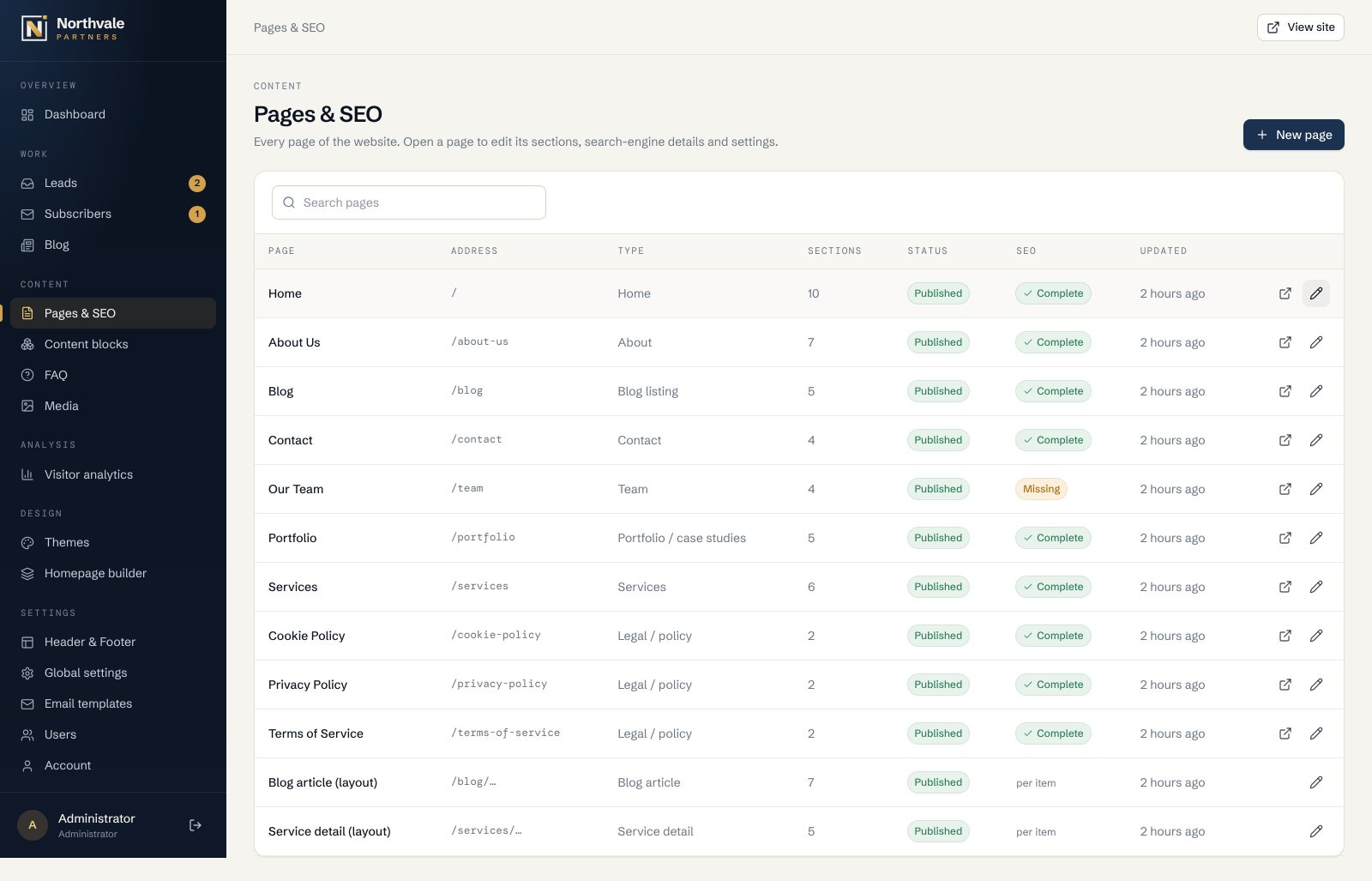Open Users in sidebar

tap(113, 734)
